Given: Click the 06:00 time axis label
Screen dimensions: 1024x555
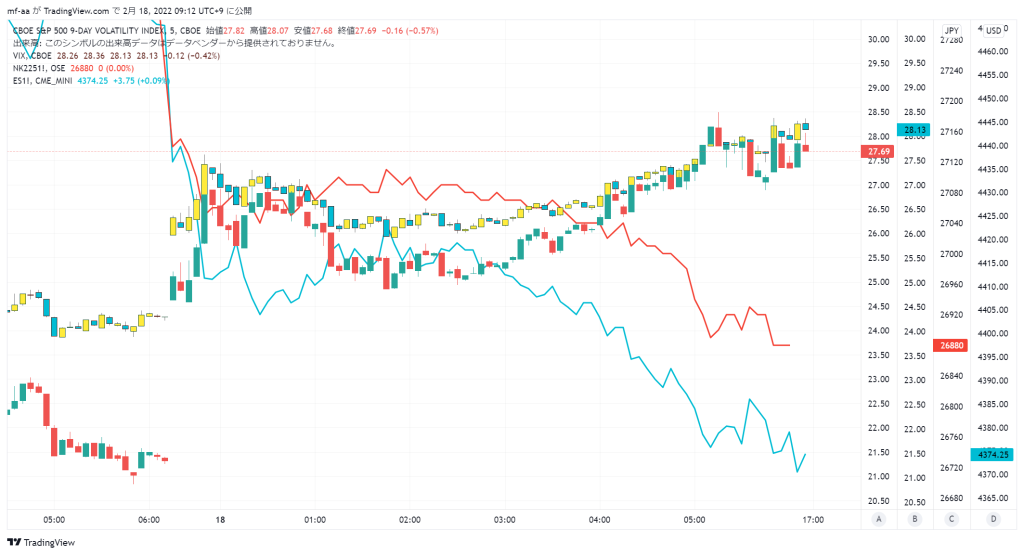Looking at the screenshot, I should click(149, 520).
